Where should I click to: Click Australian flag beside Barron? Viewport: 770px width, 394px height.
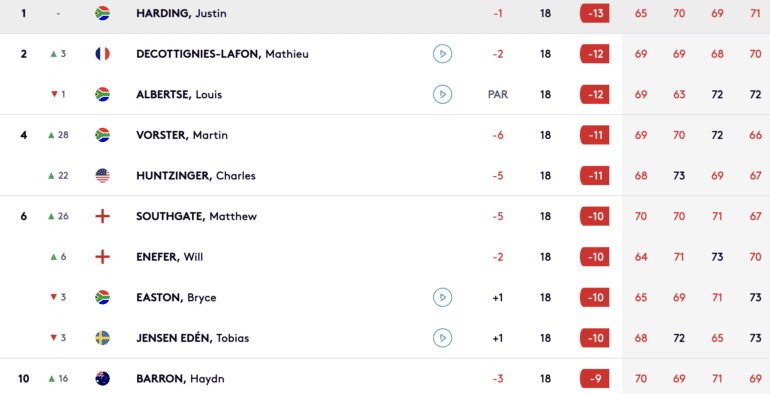tap(102, 379)
